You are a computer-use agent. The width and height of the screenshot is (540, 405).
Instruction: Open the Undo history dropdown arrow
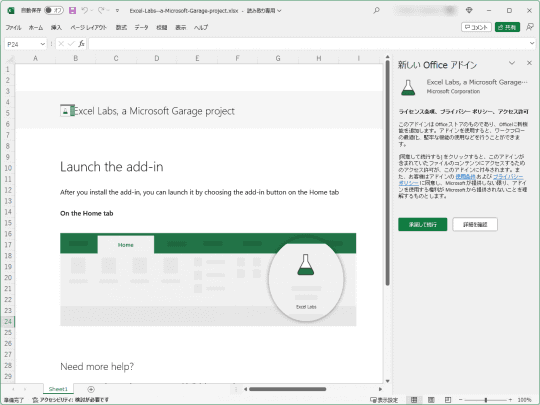coord(92,11)
